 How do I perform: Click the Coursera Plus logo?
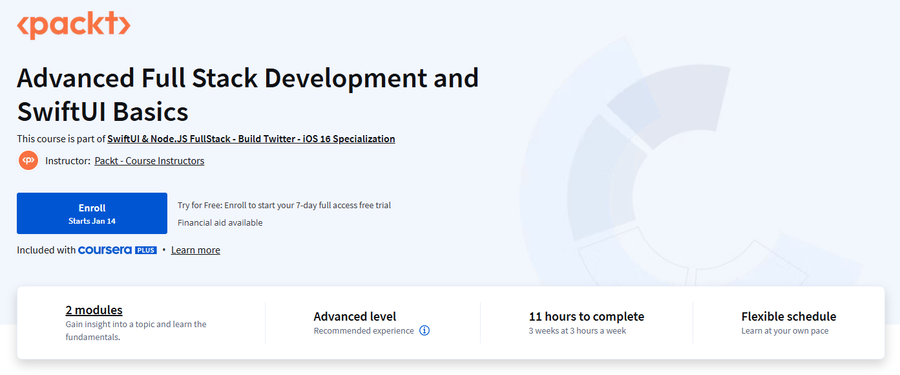click(117, 250)
